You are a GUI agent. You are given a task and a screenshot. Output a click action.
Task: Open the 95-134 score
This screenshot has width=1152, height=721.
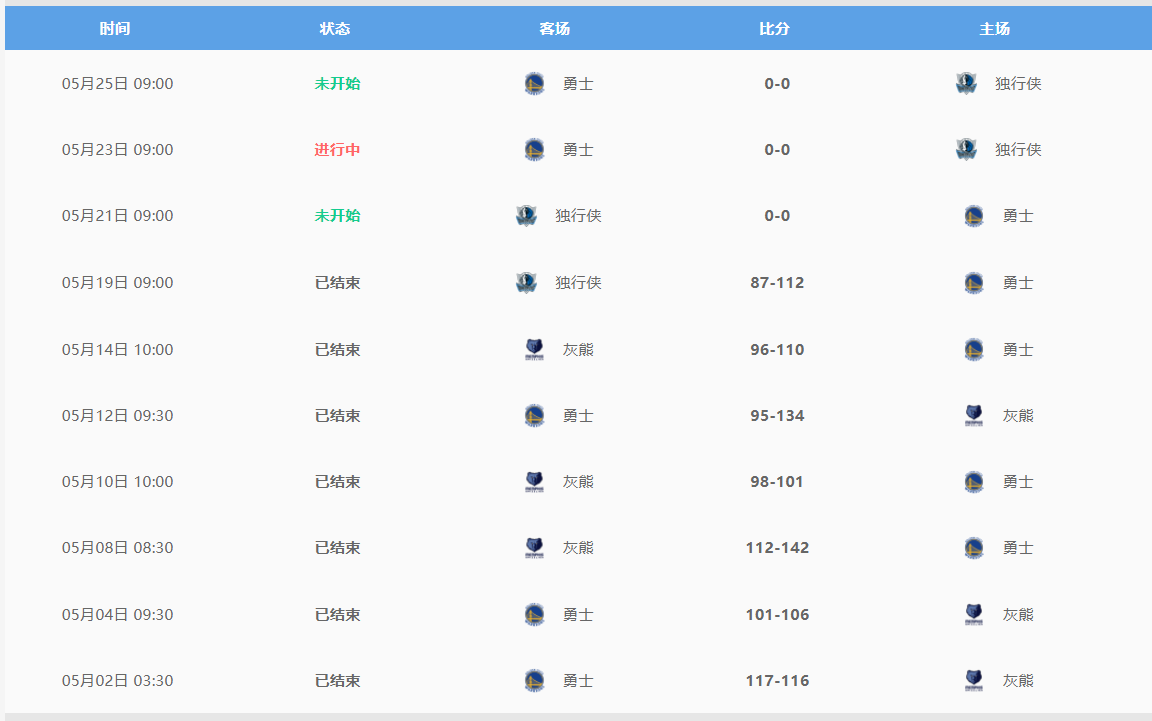[777, 416]
